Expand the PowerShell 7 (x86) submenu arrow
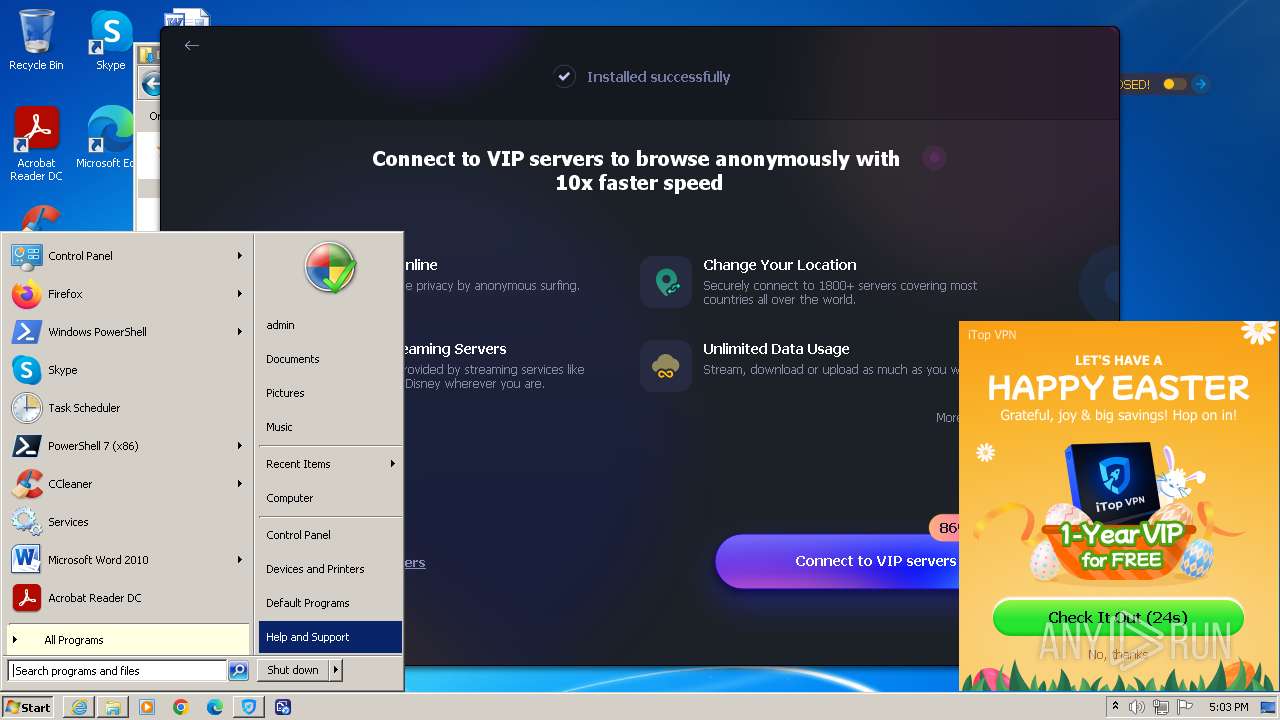The width and height of the screenshot is (1280, 720). pyautogui.click(x=240, y=446)
